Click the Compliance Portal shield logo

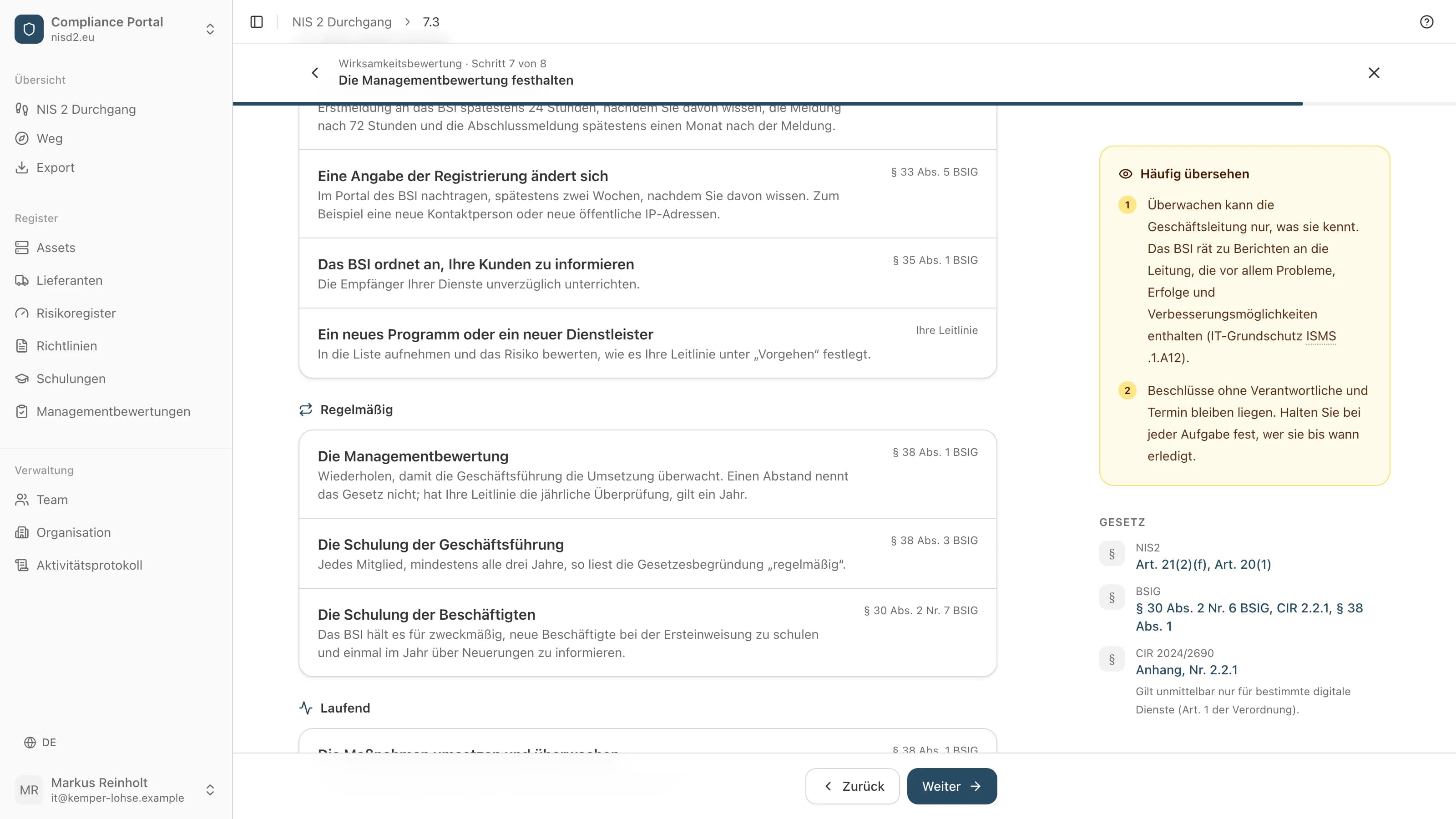29,29
